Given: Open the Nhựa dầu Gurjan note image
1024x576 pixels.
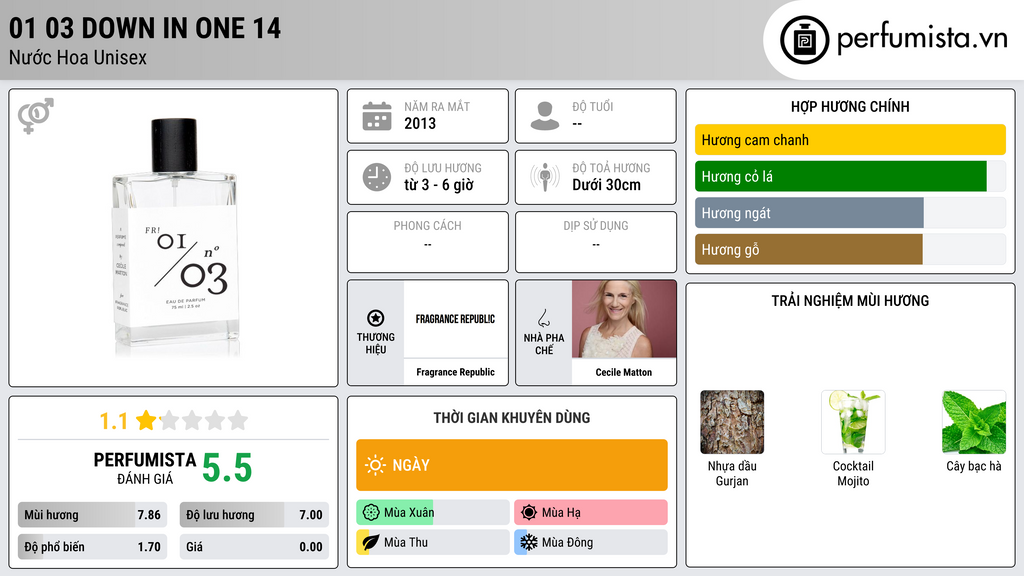Looking at the screenshot, I should click(732, 422).
